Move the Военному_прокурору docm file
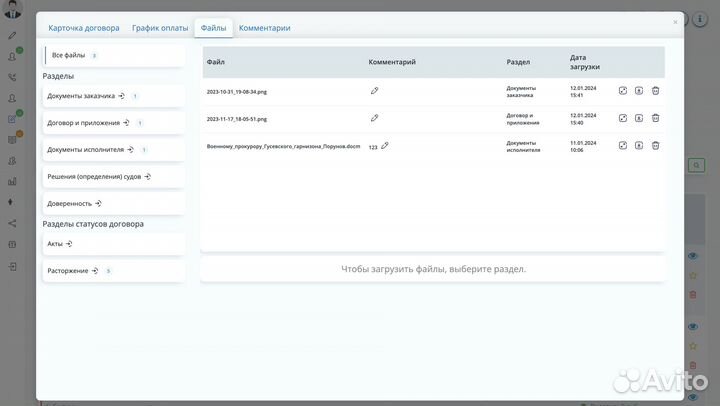Viewport: 720px width, 406px height. (x=623, y=145)
